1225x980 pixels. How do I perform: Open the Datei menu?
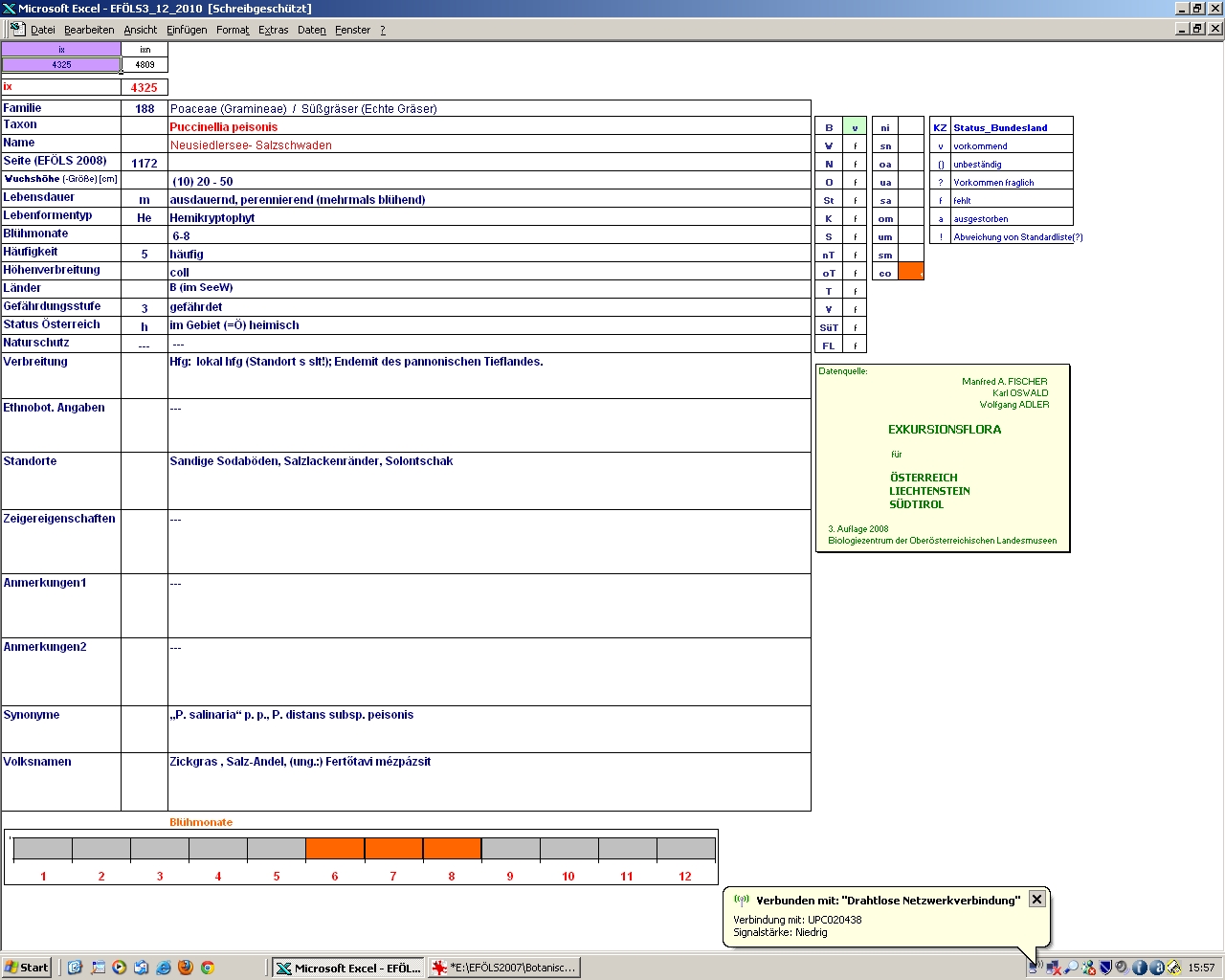tap(43, 30)
